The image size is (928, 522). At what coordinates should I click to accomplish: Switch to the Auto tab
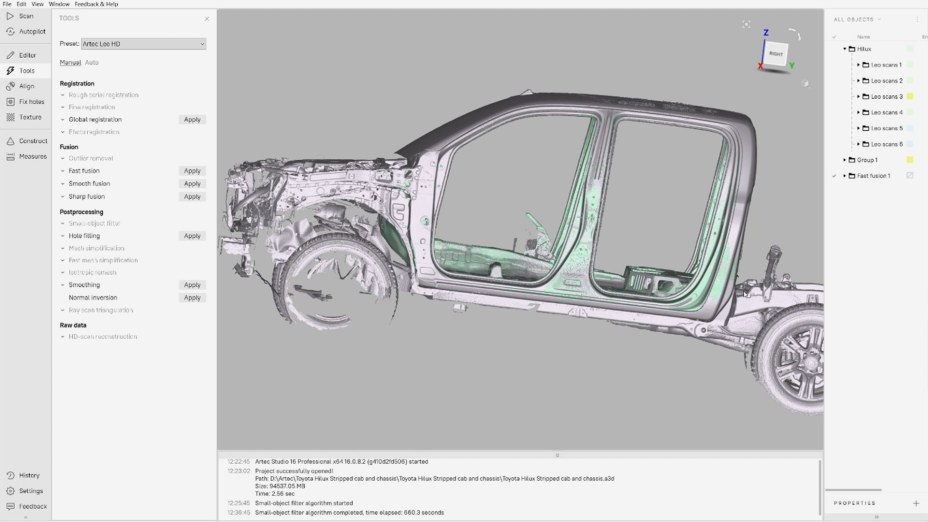coord(91,62)
